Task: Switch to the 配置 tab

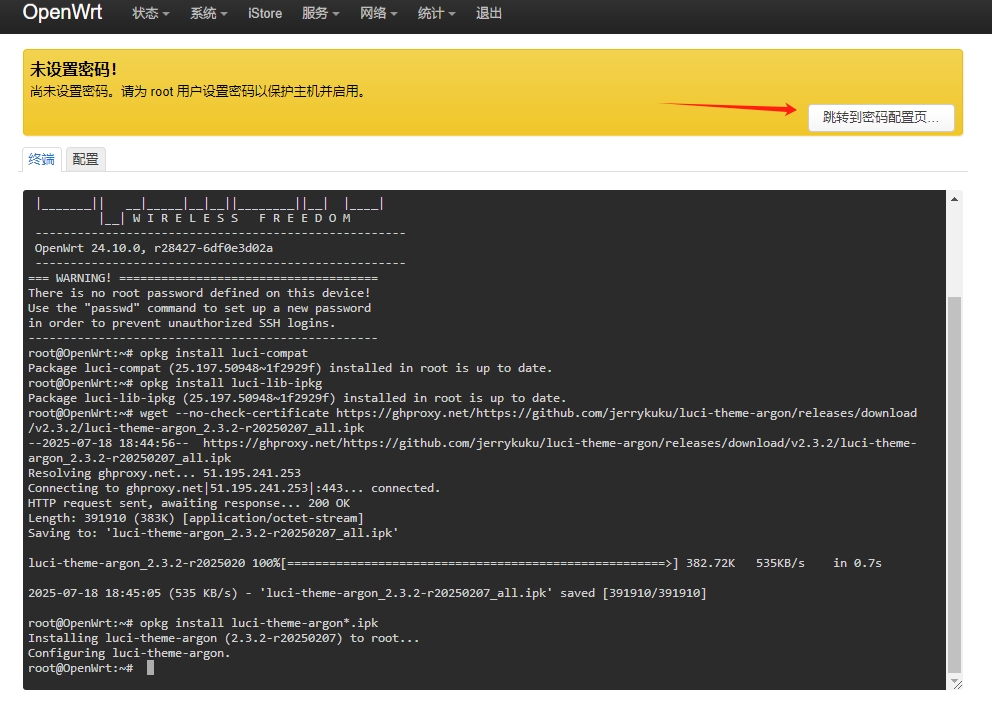Action: (x=85, y=159)
